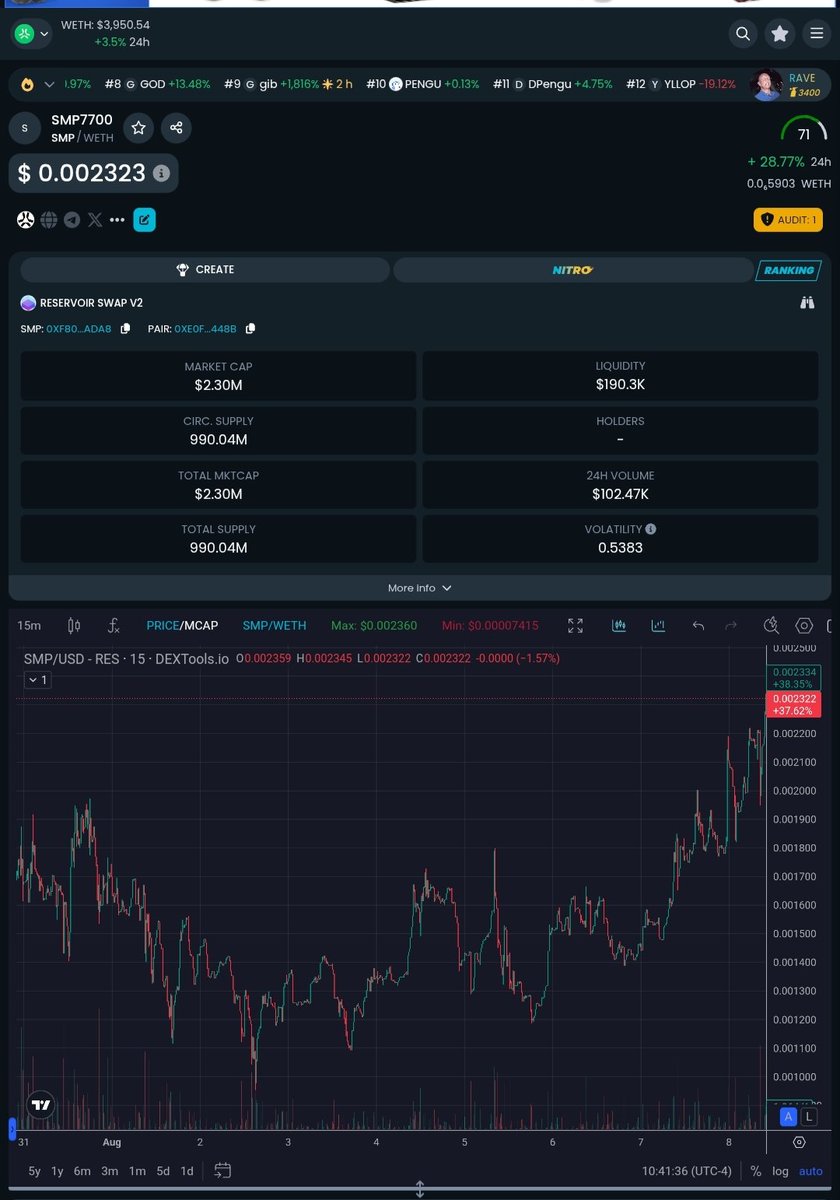Viewport: 840px width, 1200px height.
Task: Open the token X social link
Action: coord(95,220)
